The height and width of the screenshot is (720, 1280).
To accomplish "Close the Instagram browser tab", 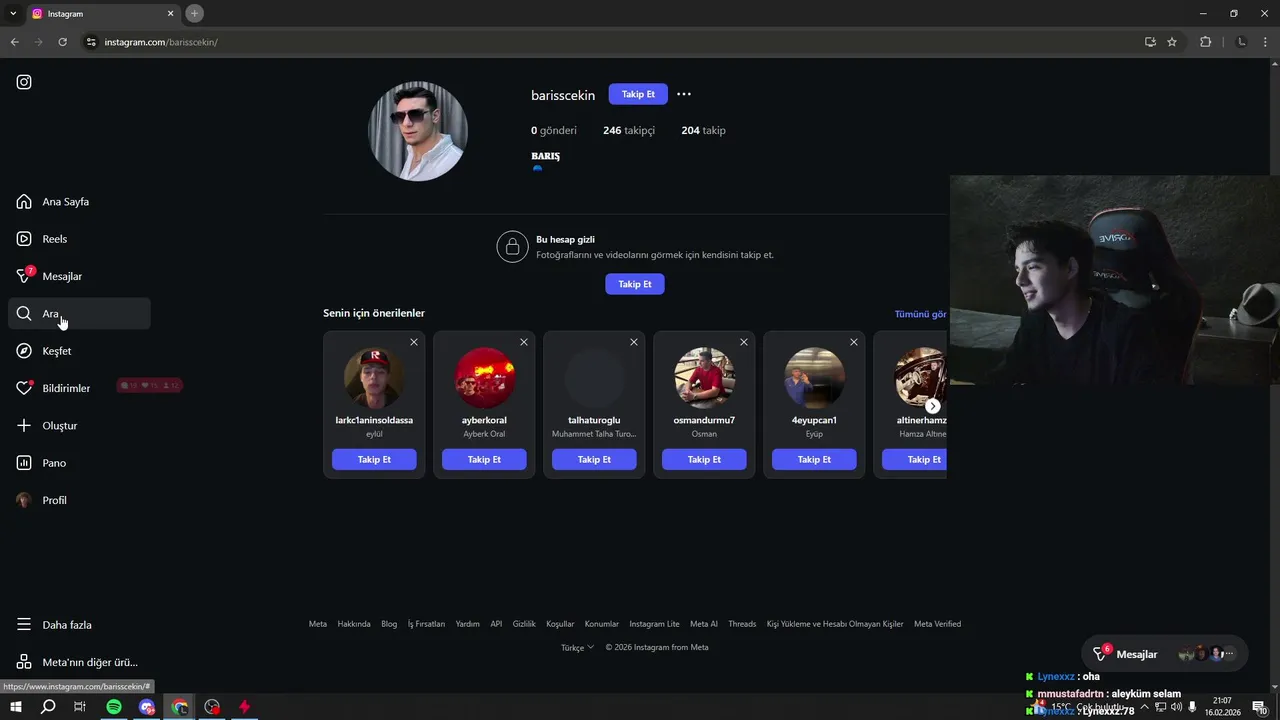I will (x=171, y=14).
